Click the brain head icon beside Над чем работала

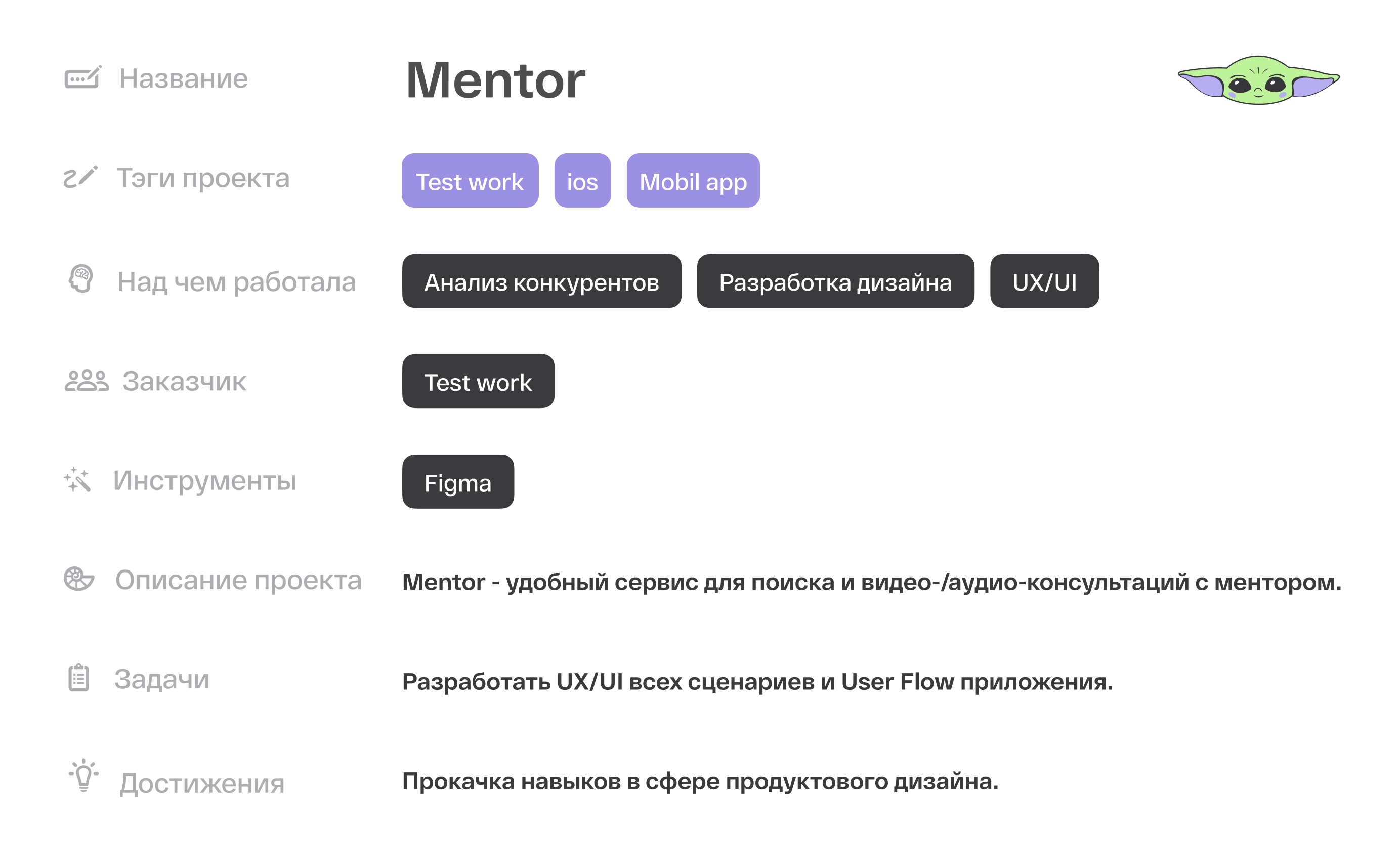pos(80,278)
